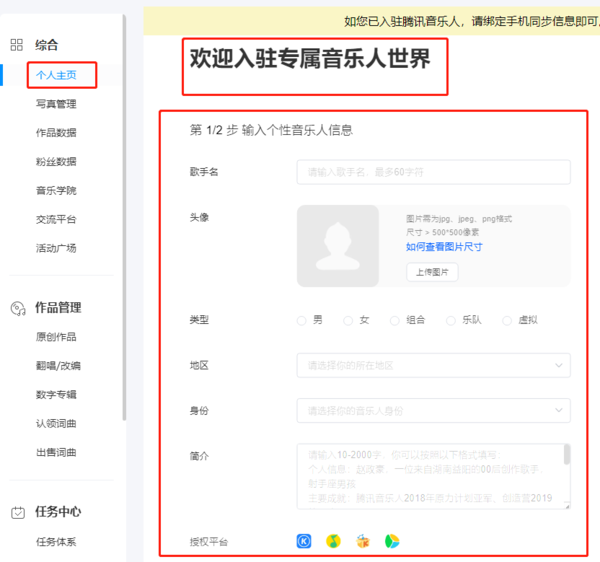Image resolution: width=600 pixels, height=562 pixels.
Task: Click the 综合 section grid icon
Action: [16, 45]
